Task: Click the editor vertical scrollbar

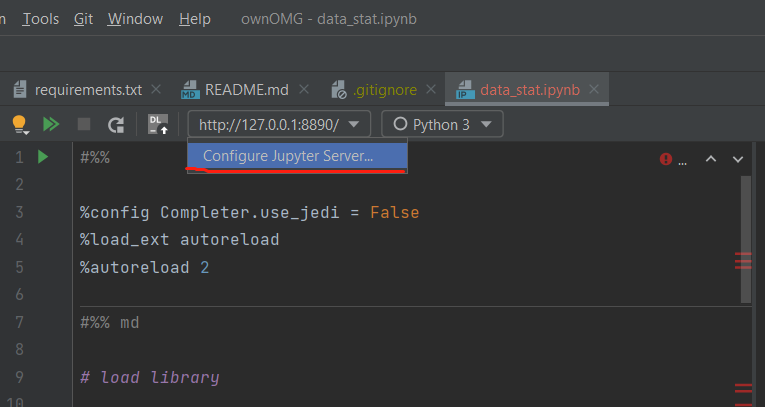Action: 745,239
